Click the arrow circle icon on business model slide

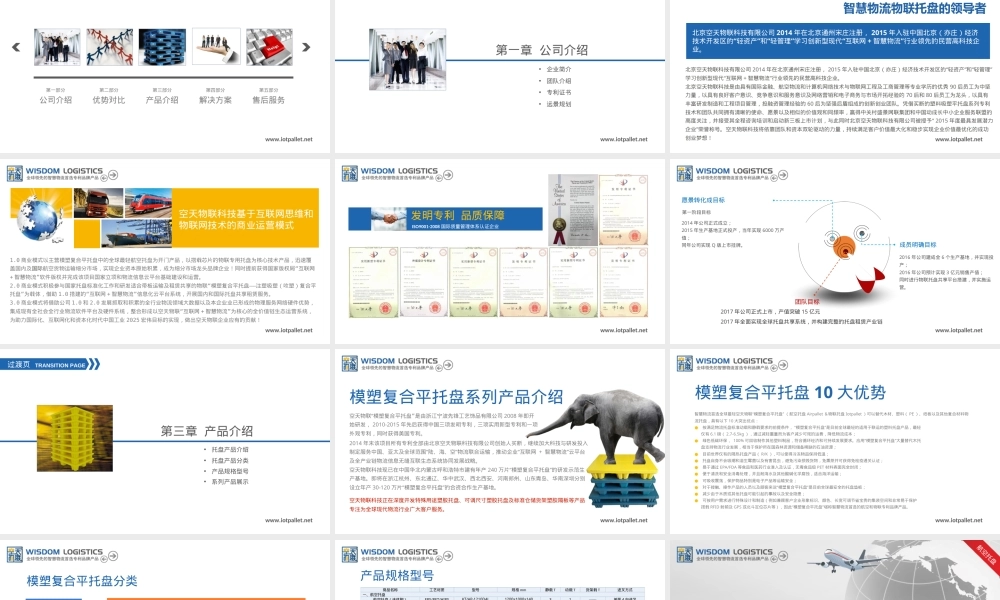pos(113,175)
